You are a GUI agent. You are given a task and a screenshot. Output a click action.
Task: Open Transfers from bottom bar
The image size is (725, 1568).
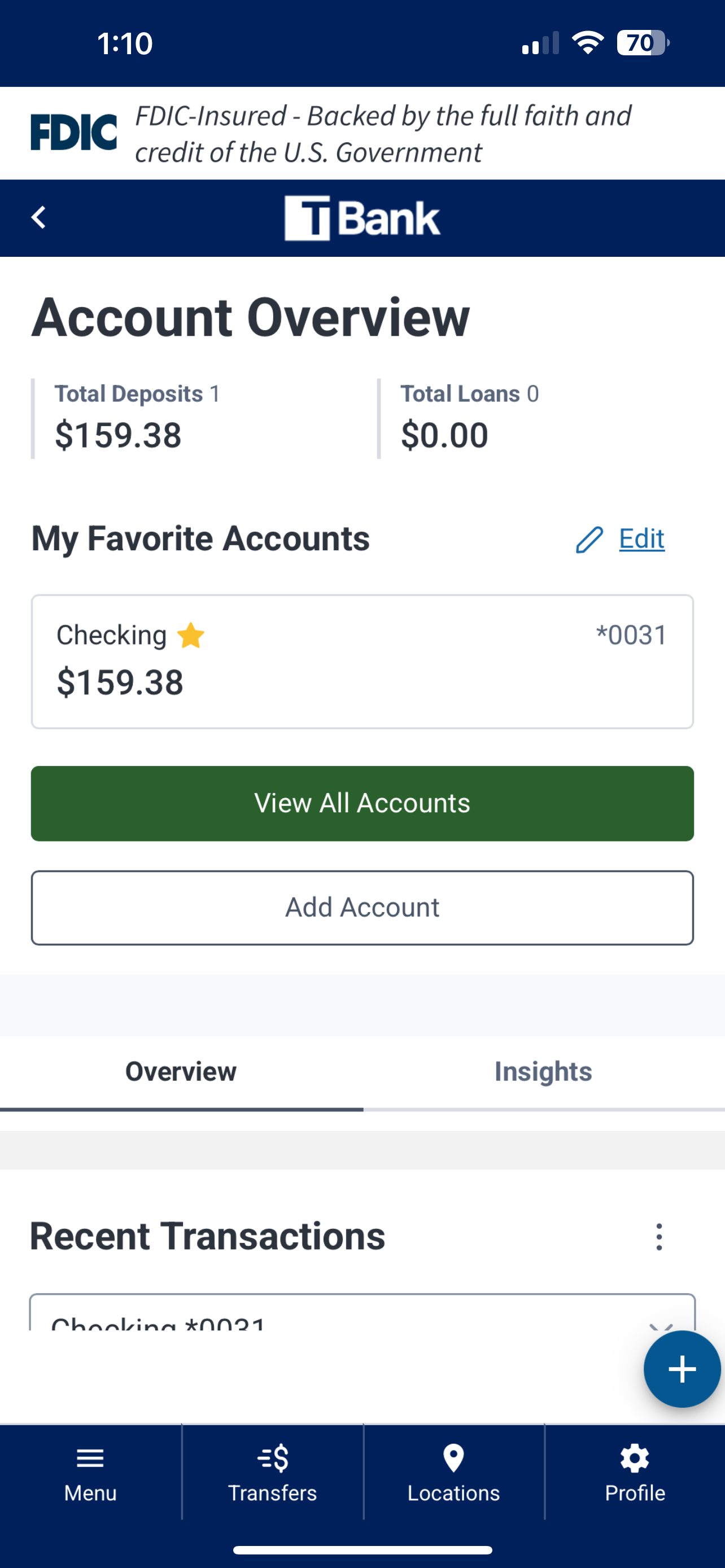click(x=272, y=1473)
